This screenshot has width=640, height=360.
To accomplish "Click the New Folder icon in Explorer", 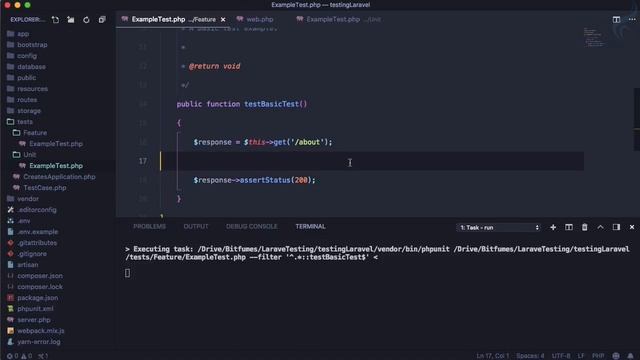I will coord(71,20).
